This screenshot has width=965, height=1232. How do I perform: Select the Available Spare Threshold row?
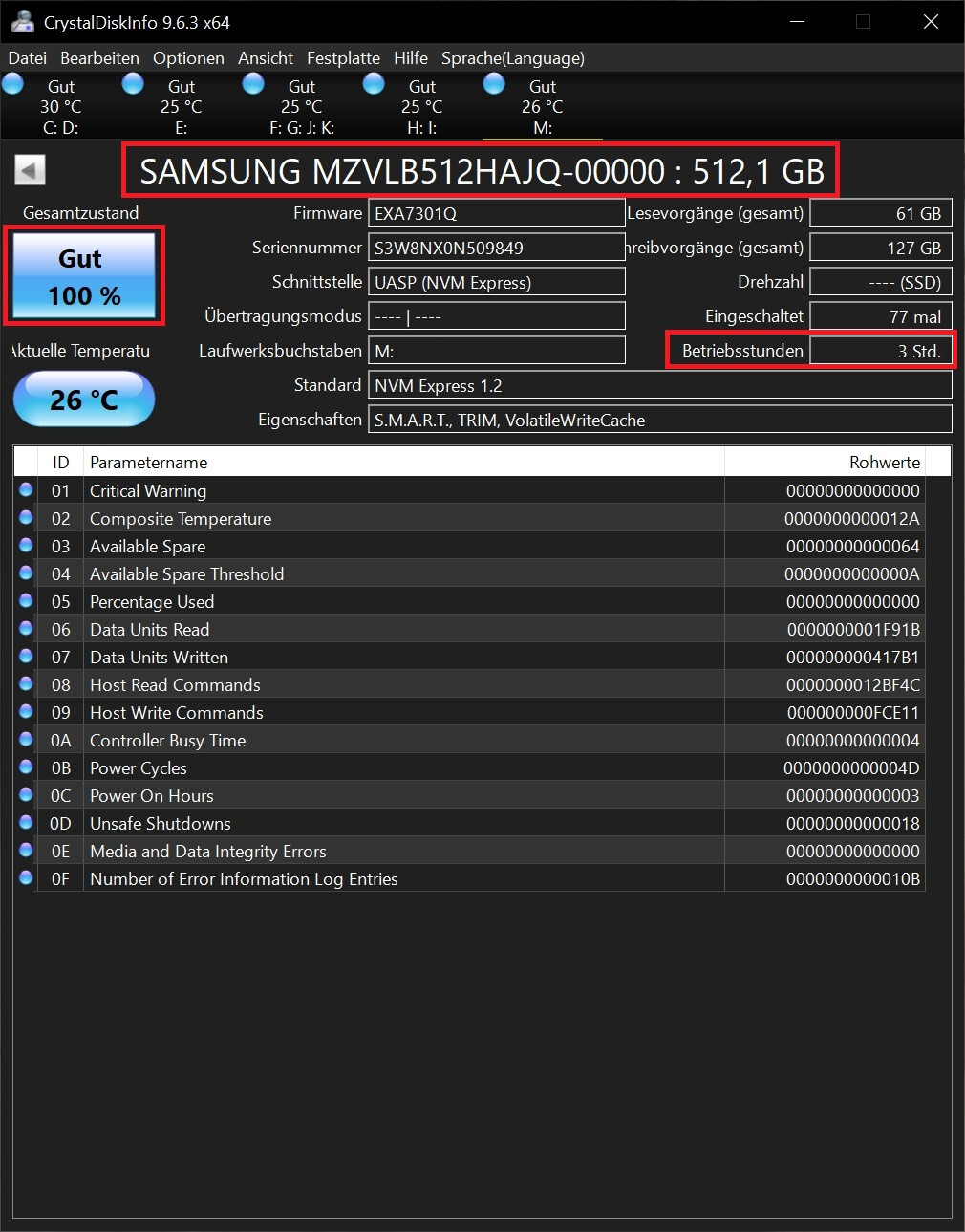(469, 573)
